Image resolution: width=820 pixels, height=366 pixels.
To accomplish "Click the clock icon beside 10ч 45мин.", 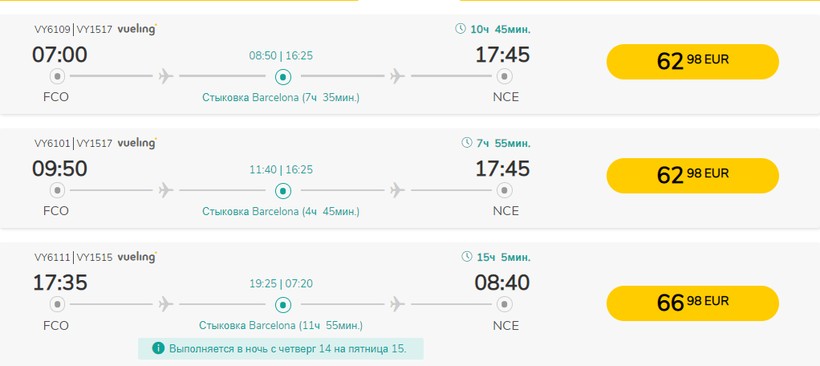I will [460, 29].
